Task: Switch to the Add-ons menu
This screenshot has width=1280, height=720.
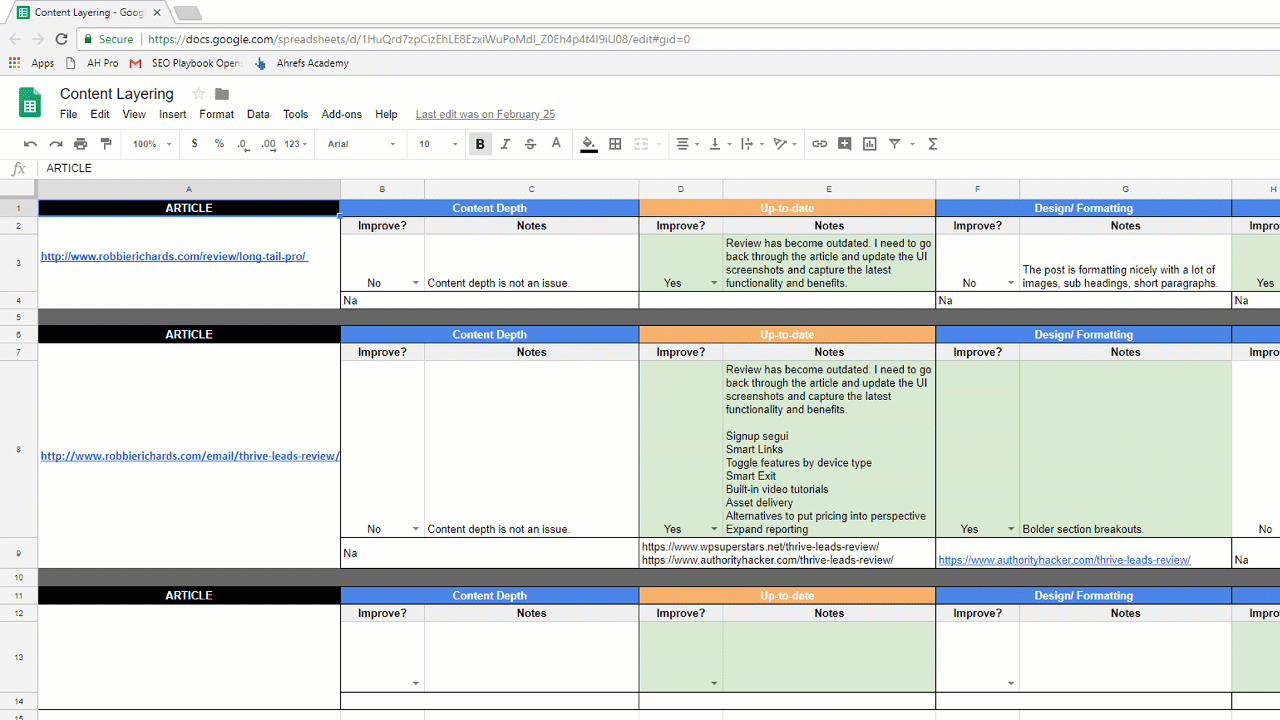Action: tap(341, 114)
